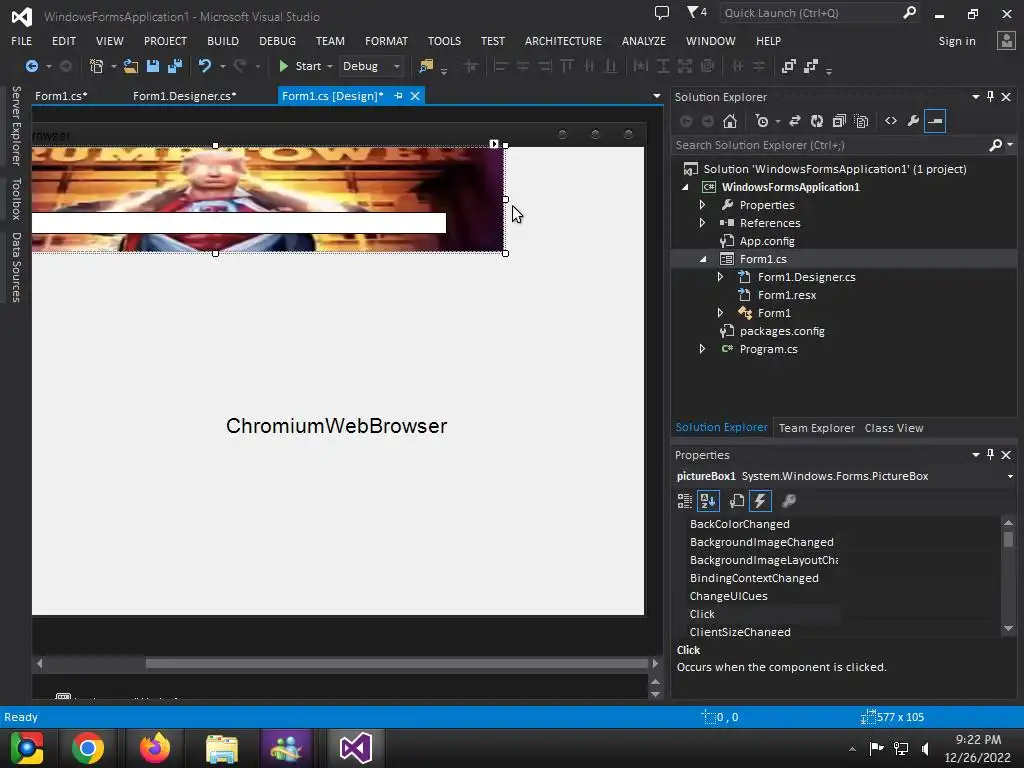Click the Send to Back toolbar icon

pos(811,66)
